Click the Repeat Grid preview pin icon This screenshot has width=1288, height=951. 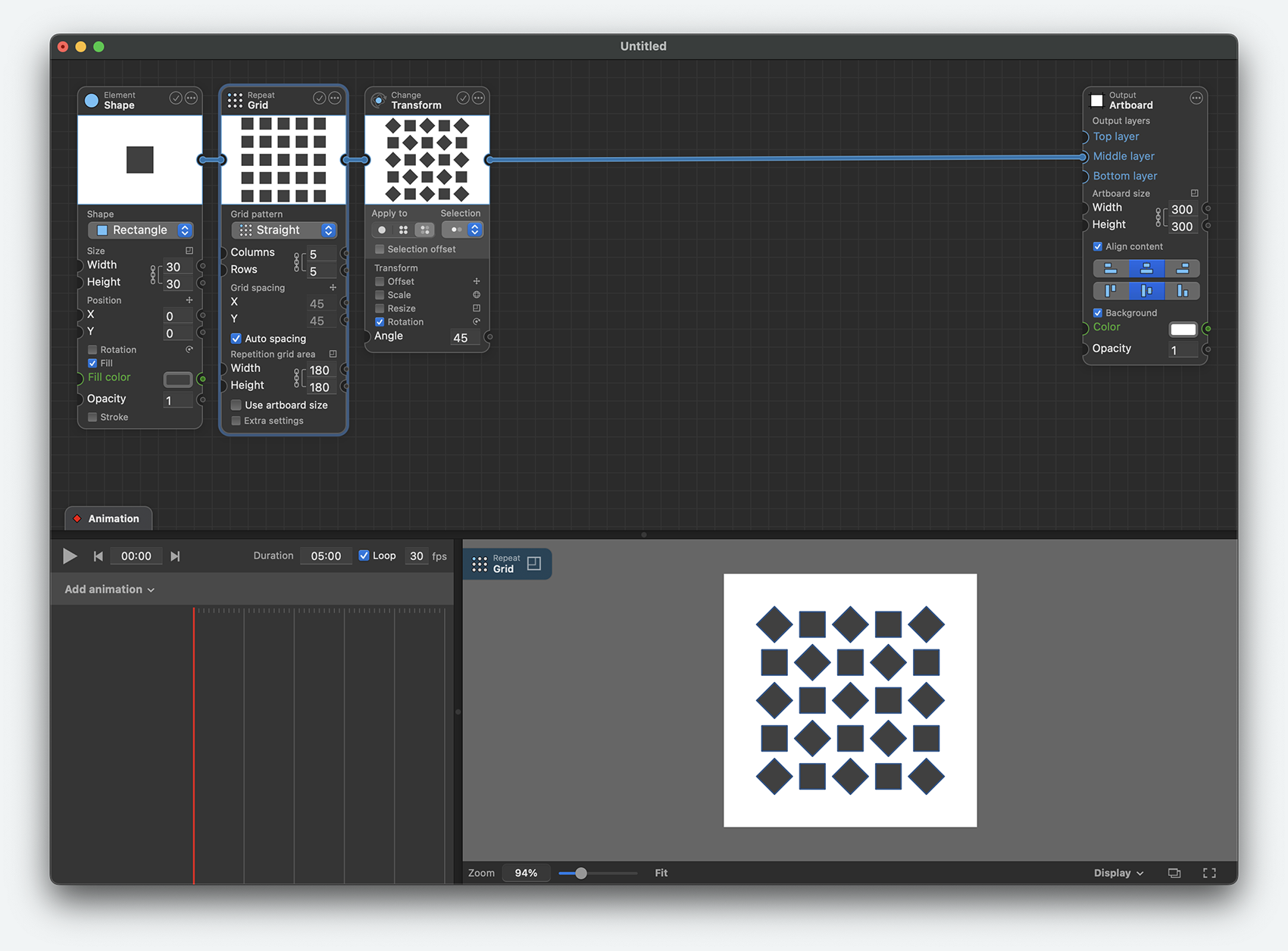(x=534, y=563)
